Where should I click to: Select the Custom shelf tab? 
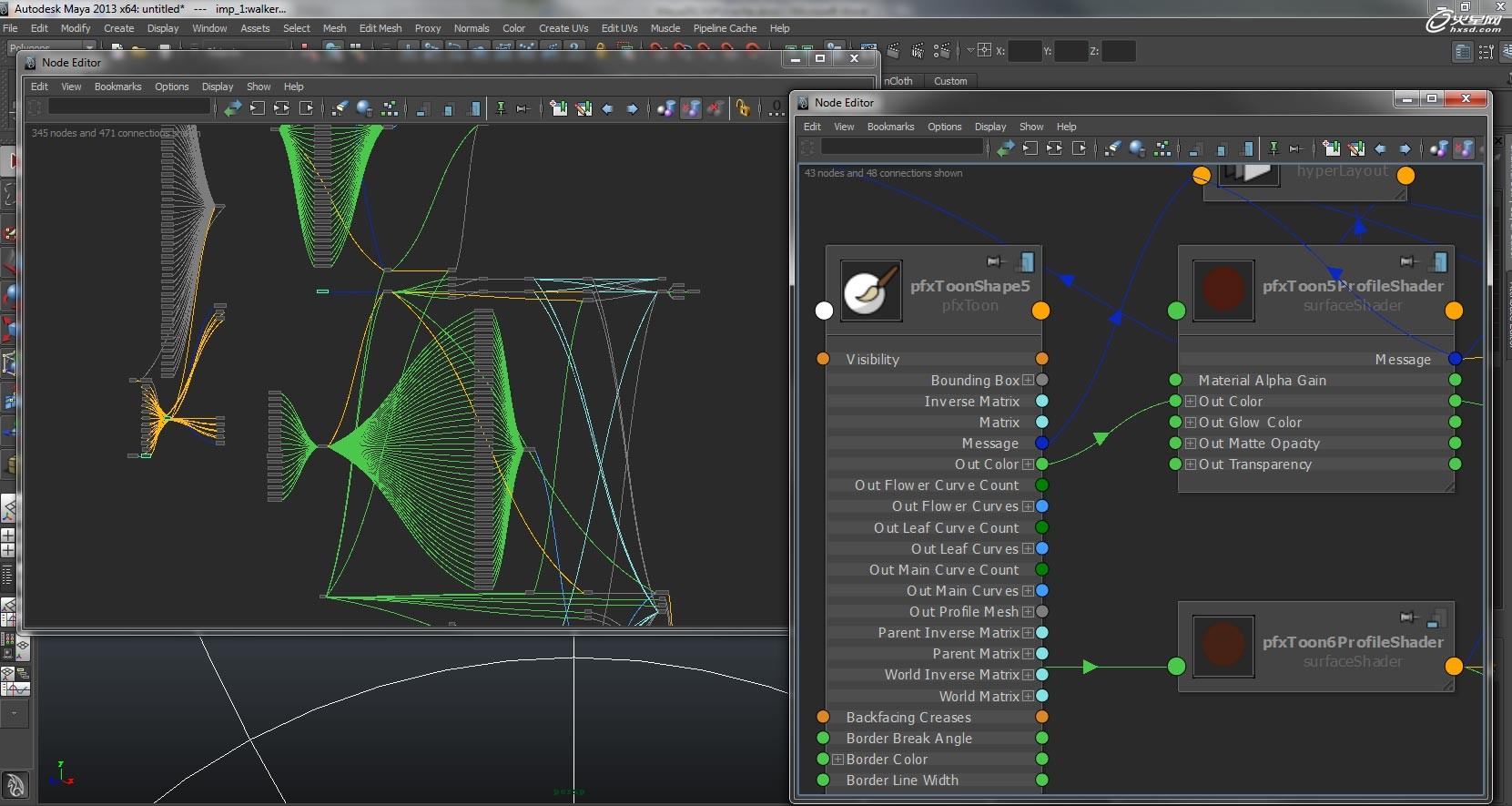pos(950,81)
